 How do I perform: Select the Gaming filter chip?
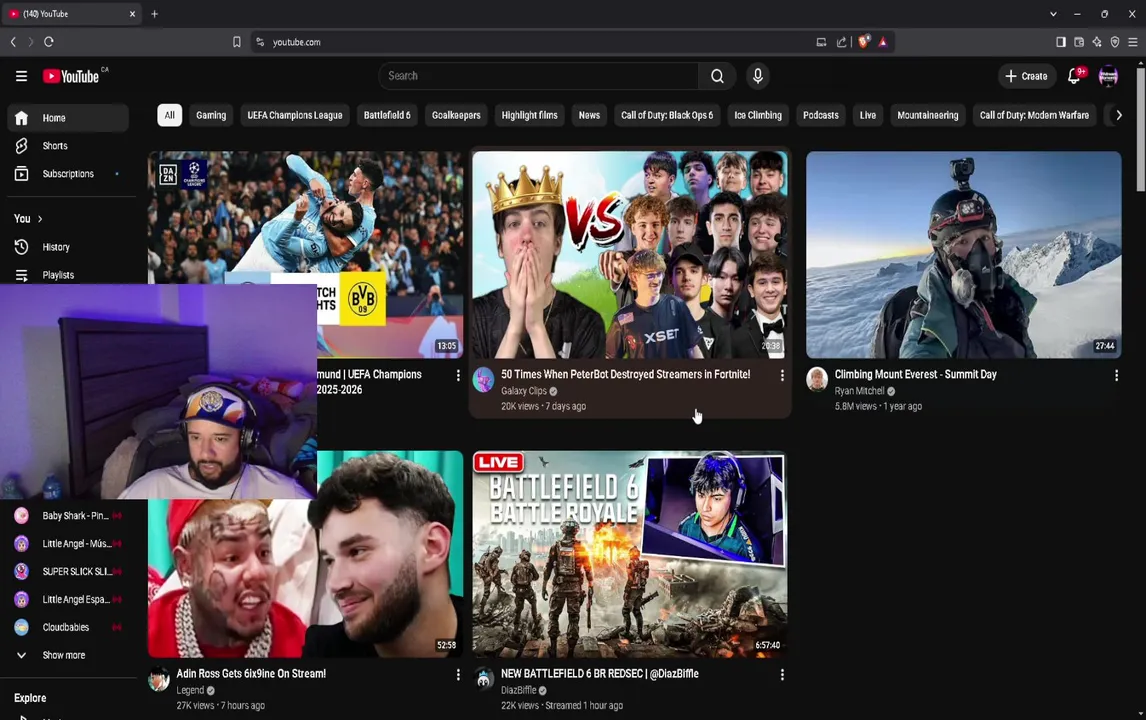tap(211, 115)
